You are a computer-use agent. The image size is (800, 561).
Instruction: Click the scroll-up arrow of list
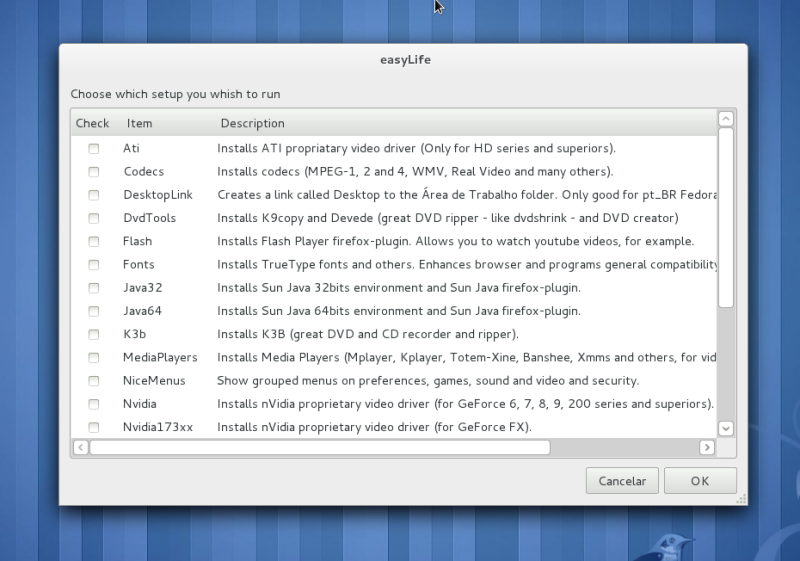[x=726, y=119]
